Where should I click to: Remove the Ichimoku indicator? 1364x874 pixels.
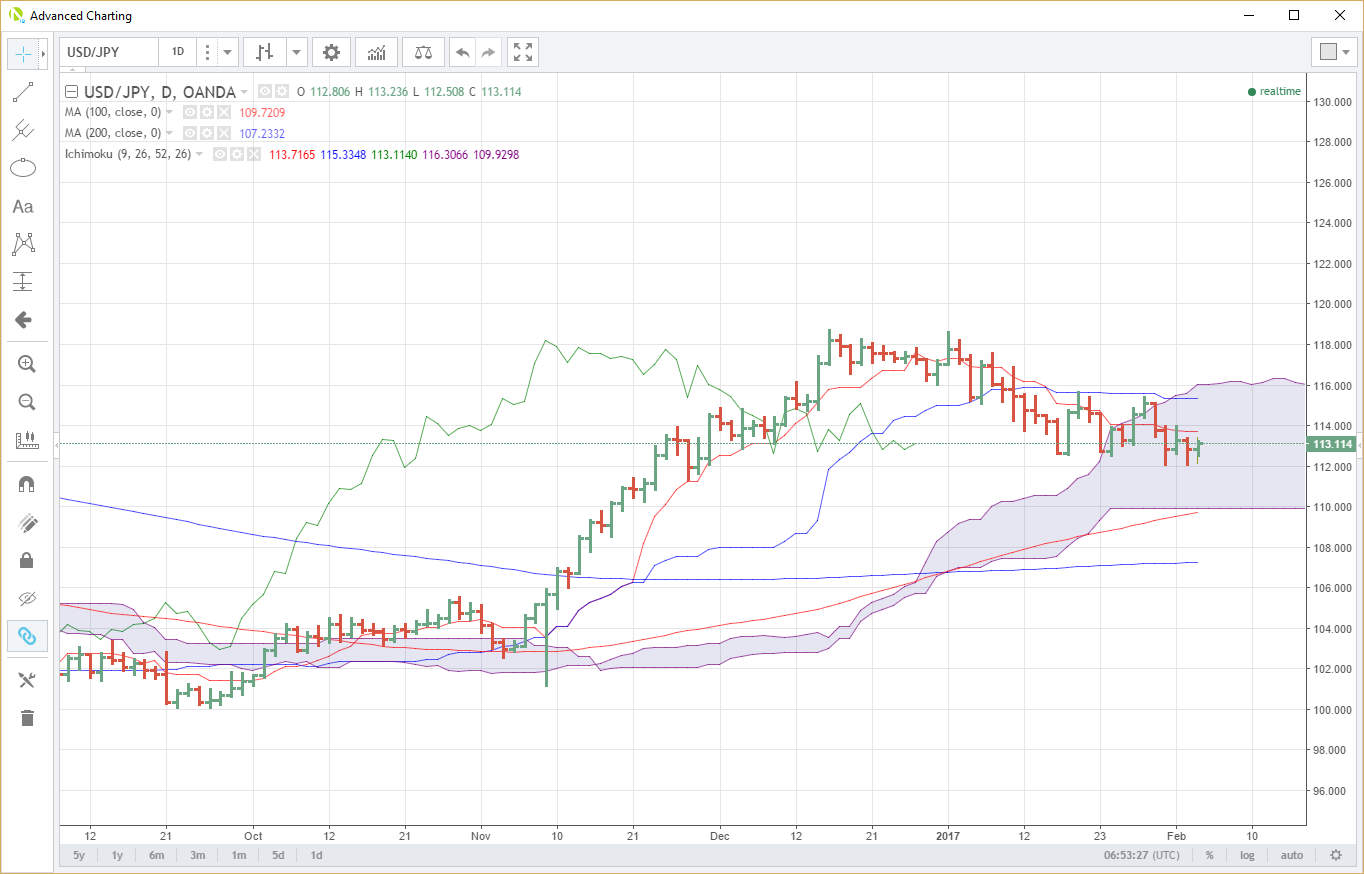click(x=253, y=154)
